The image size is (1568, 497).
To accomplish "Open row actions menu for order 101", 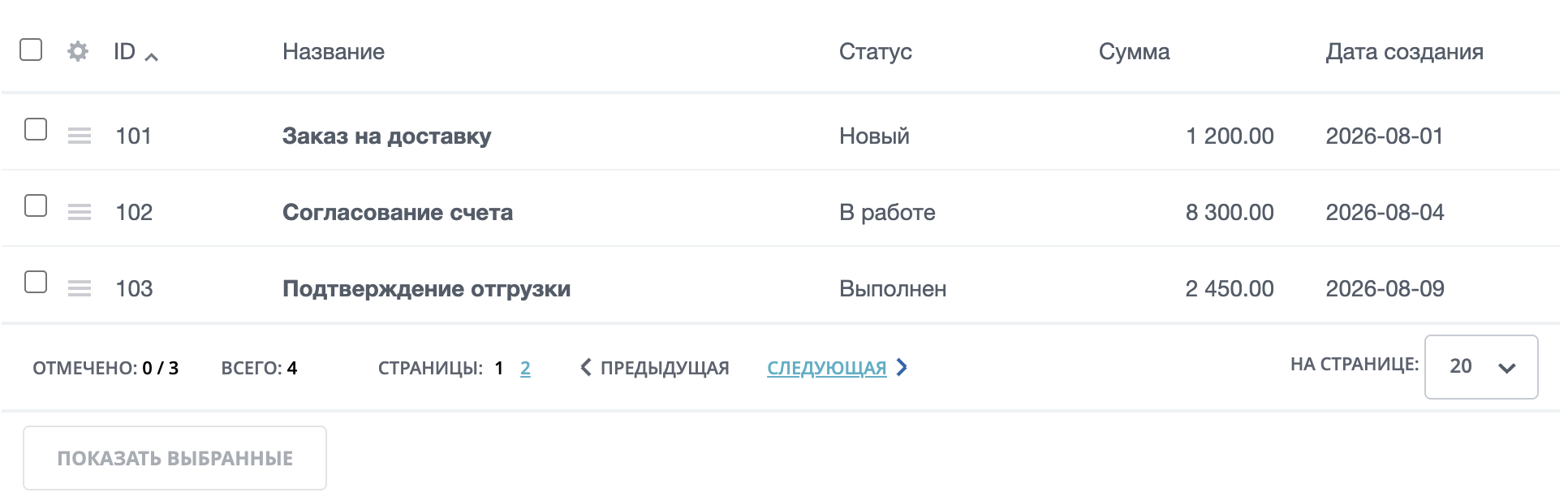I will click(x=80, y=136).
